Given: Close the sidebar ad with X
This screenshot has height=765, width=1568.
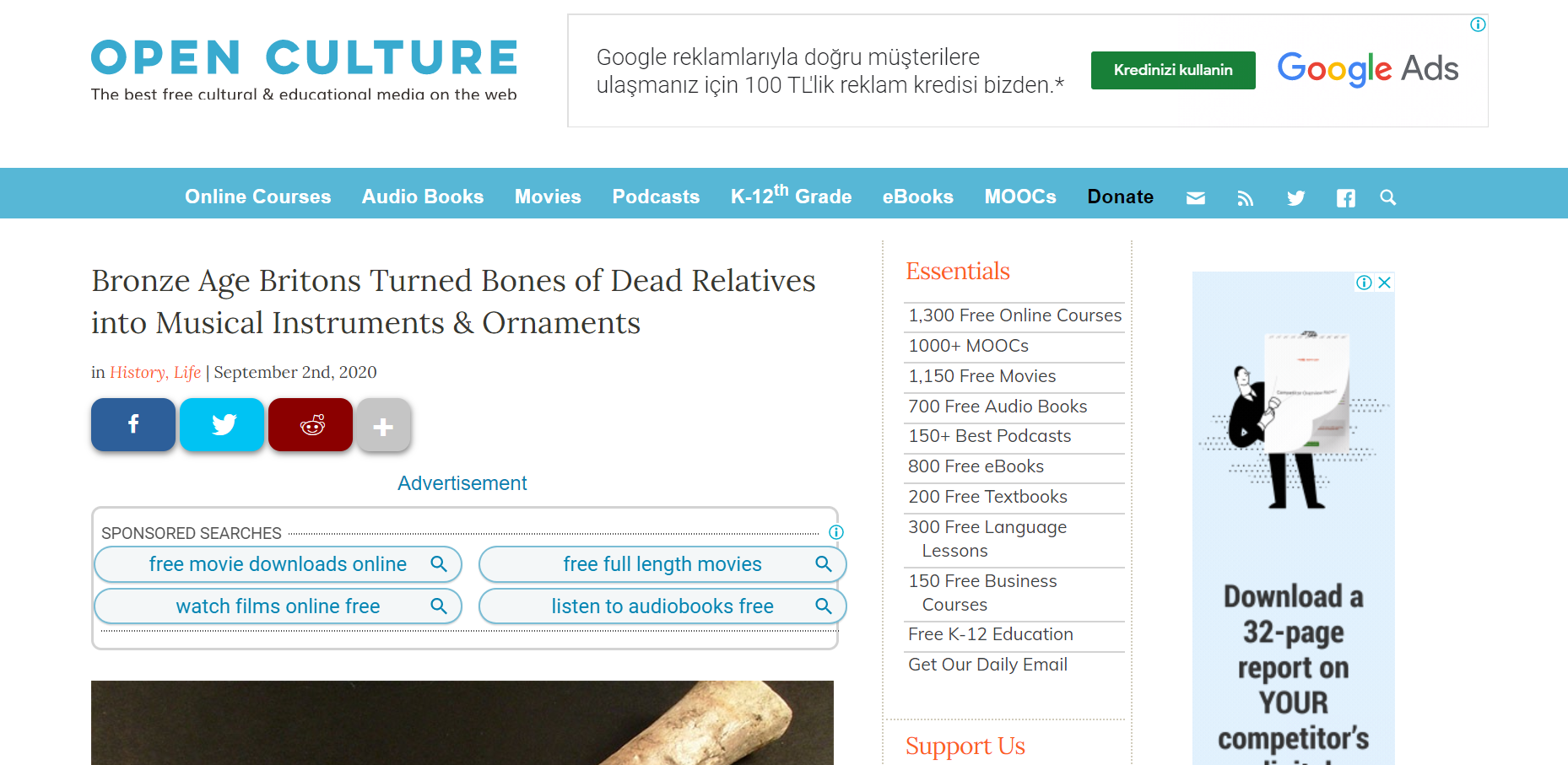Looking at the screenshot, I should 1384,283.
